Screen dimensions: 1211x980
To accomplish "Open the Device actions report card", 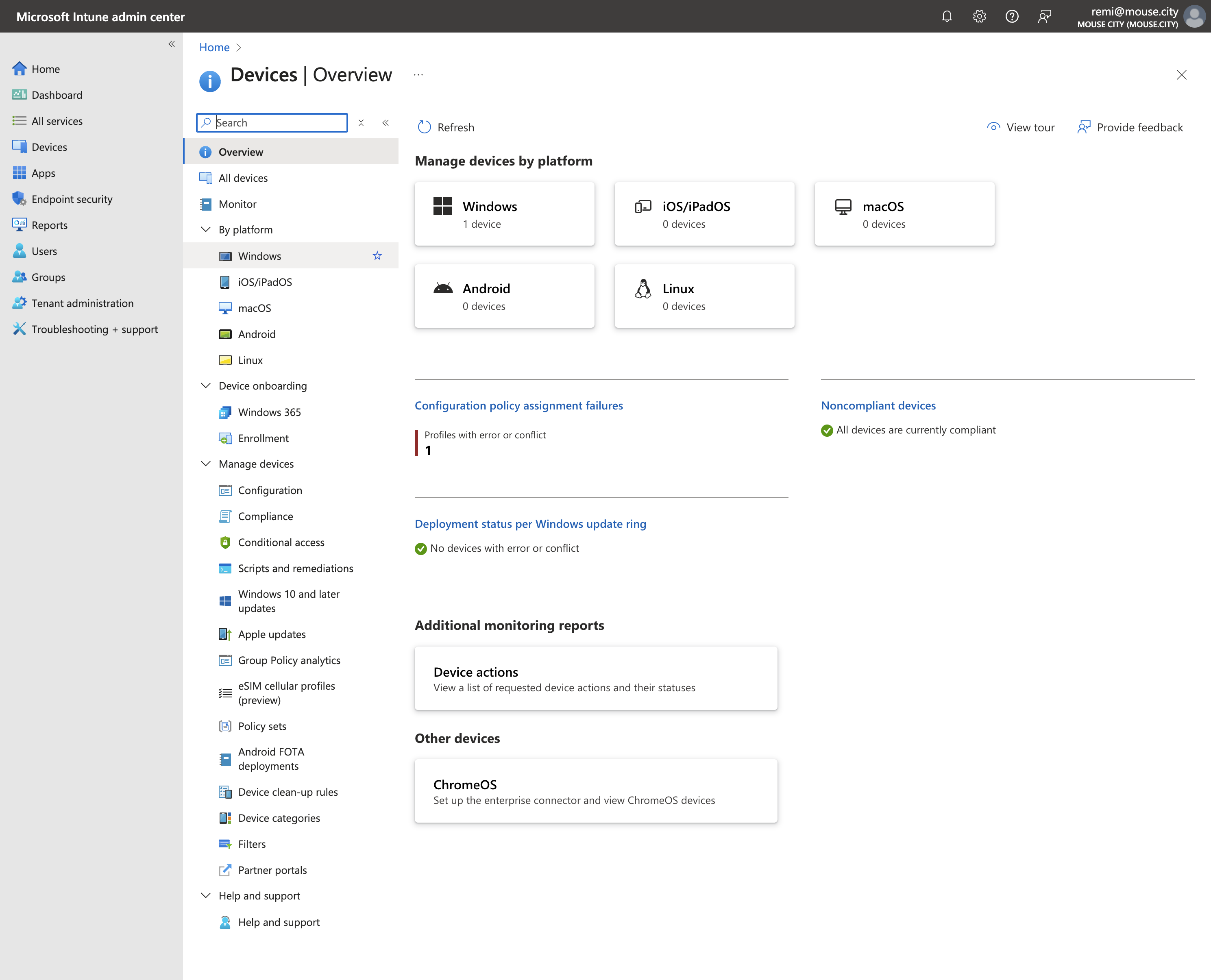I will coord(596,678).
